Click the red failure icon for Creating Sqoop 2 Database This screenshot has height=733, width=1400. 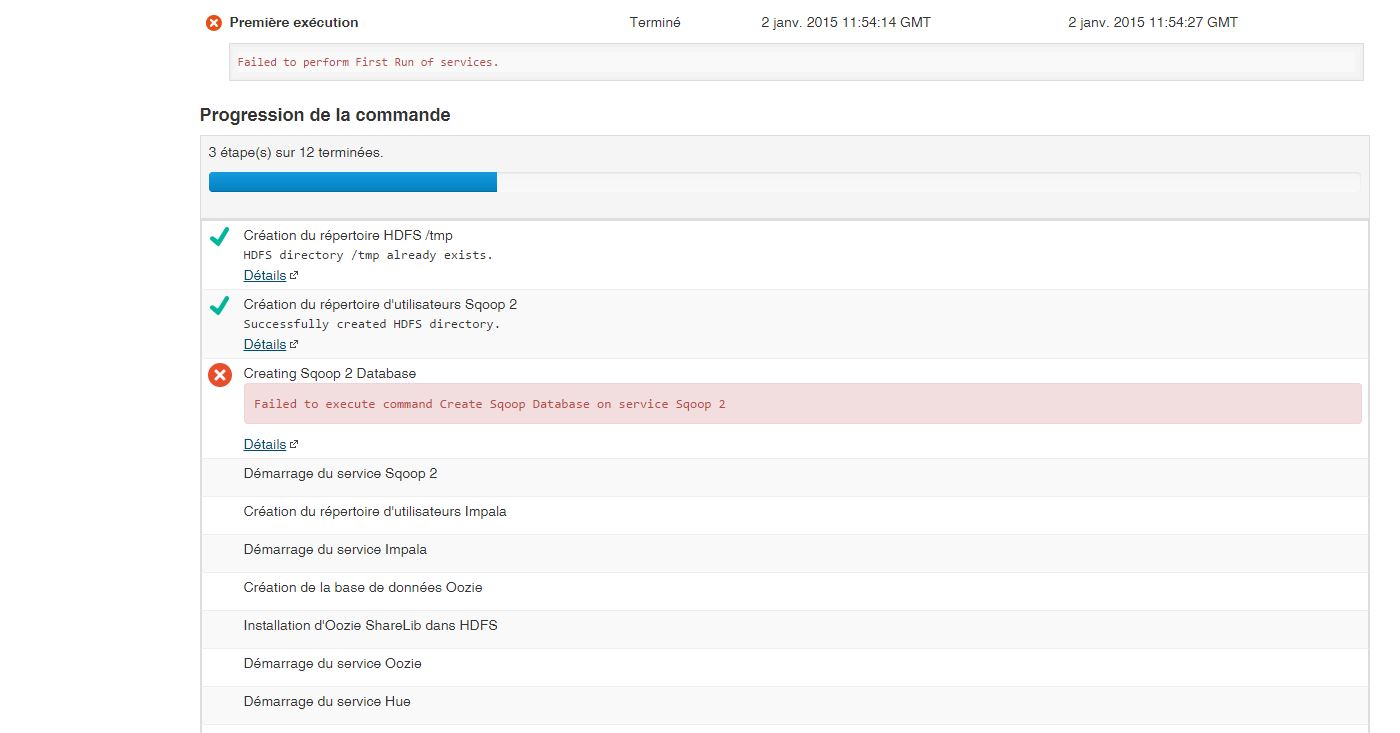click(219, 376)
